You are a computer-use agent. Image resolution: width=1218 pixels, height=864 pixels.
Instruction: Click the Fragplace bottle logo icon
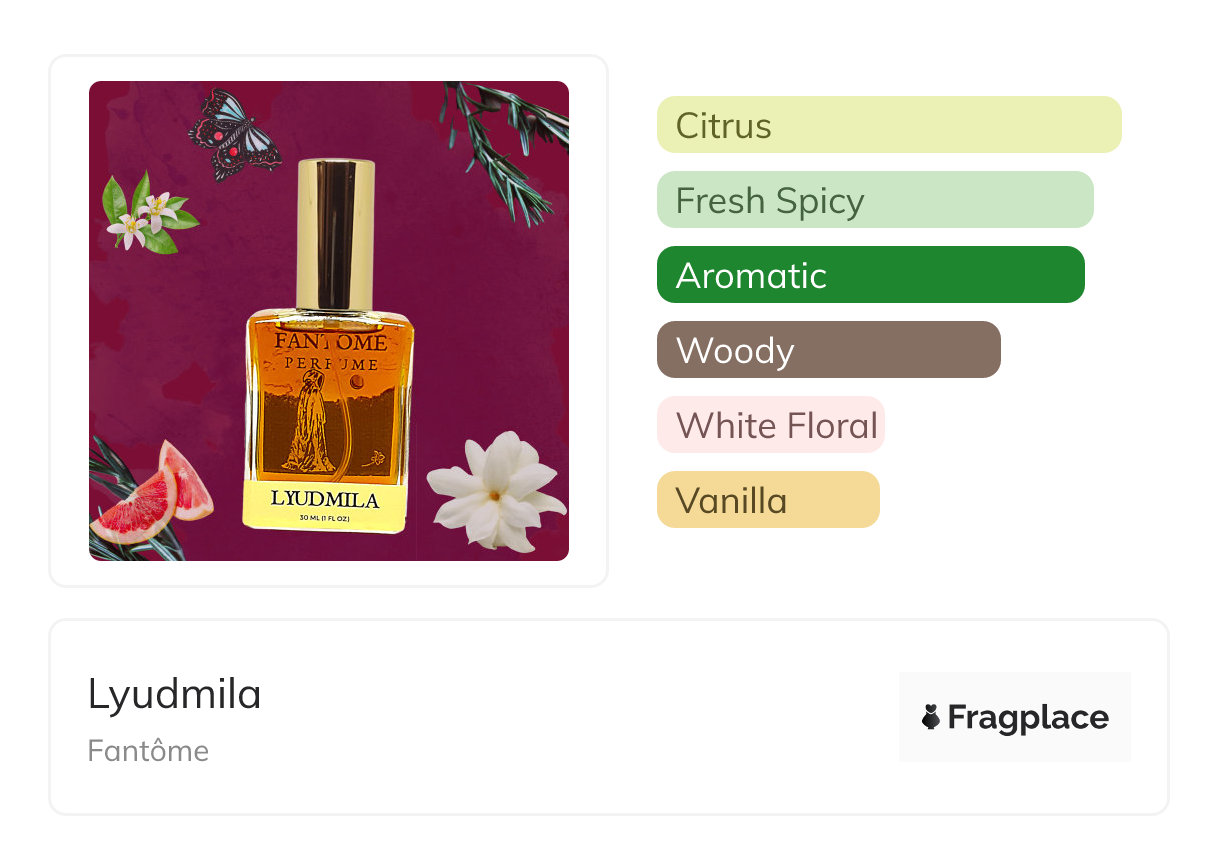[931, 717]
